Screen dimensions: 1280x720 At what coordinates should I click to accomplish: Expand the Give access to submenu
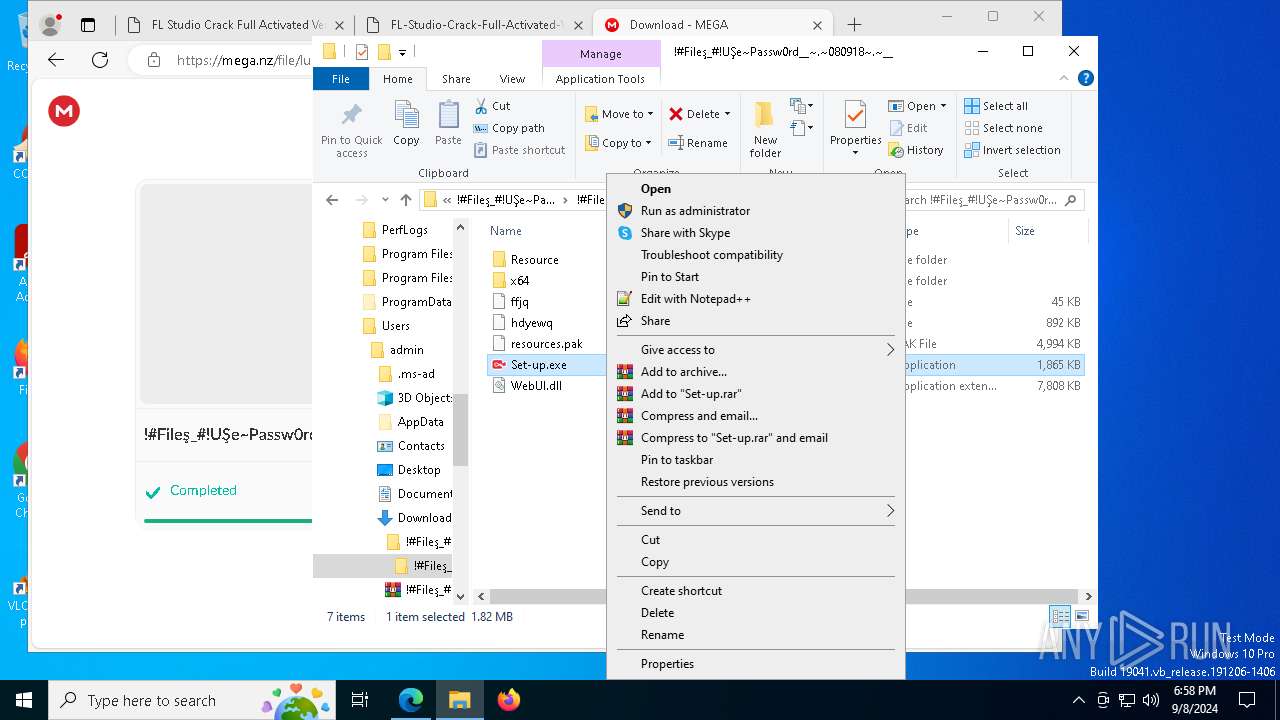coord(755,350)
